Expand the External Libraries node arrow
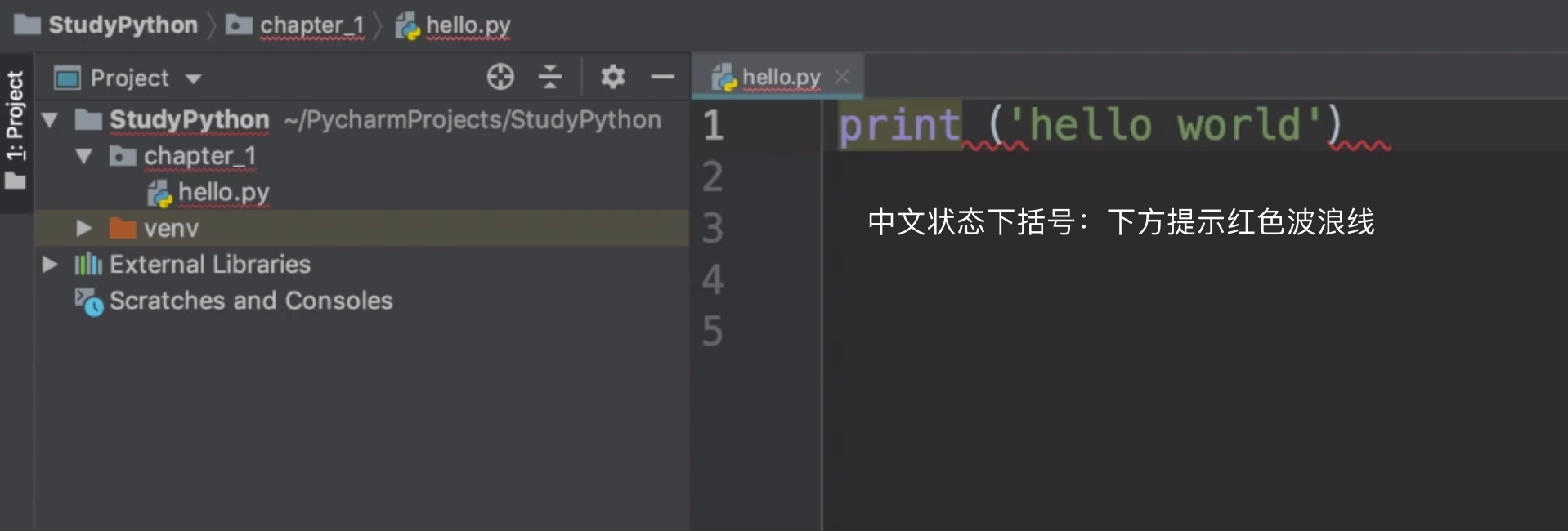This screenshot has height=531, width=1568. pos(50,265)
